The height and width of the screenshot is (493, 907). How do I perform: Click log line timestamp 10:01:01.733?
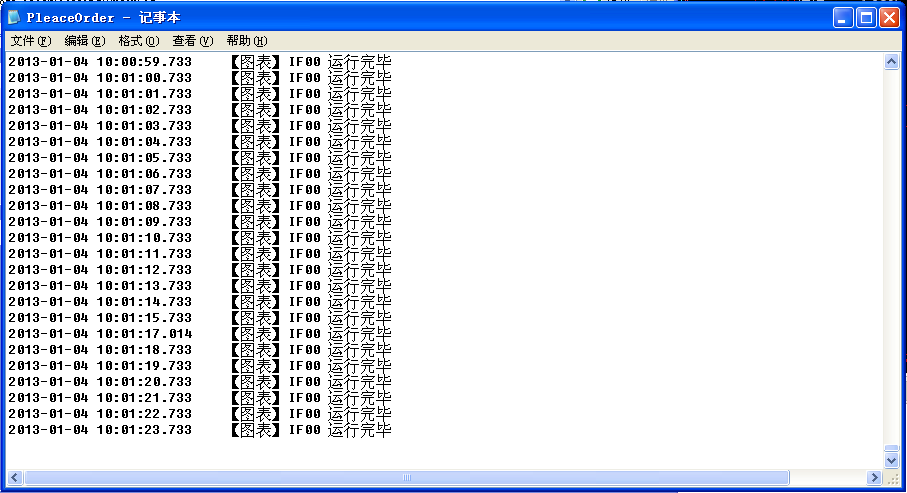click(x=143, y=94)
